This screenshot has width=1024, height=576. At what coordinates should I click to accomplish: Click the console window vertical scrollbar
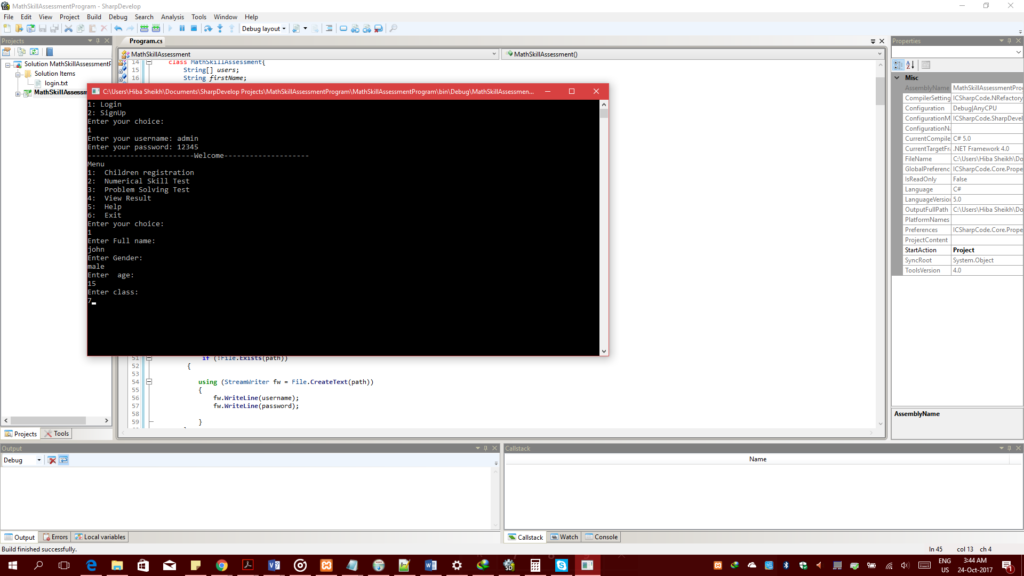[603, 230]
